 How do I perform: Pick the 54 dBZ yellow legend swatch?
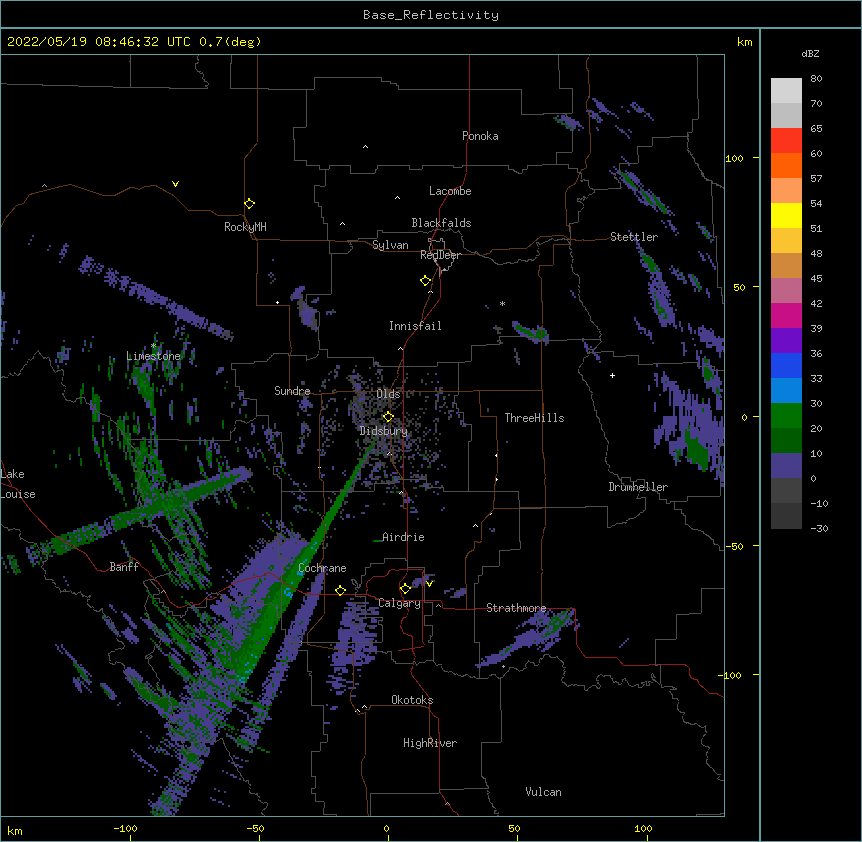point(786,215)
